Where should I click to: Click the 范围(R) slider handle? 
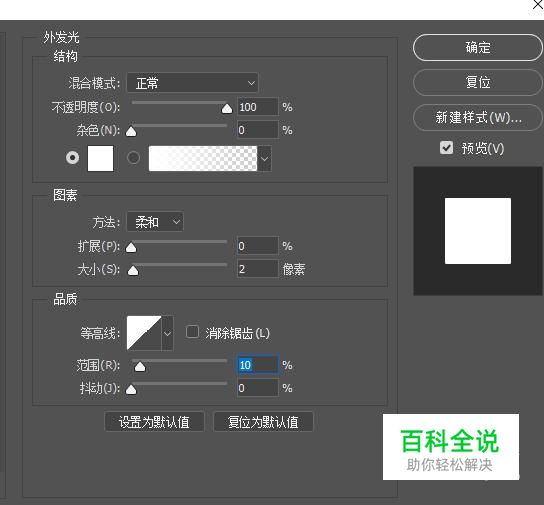coord(140,367)
